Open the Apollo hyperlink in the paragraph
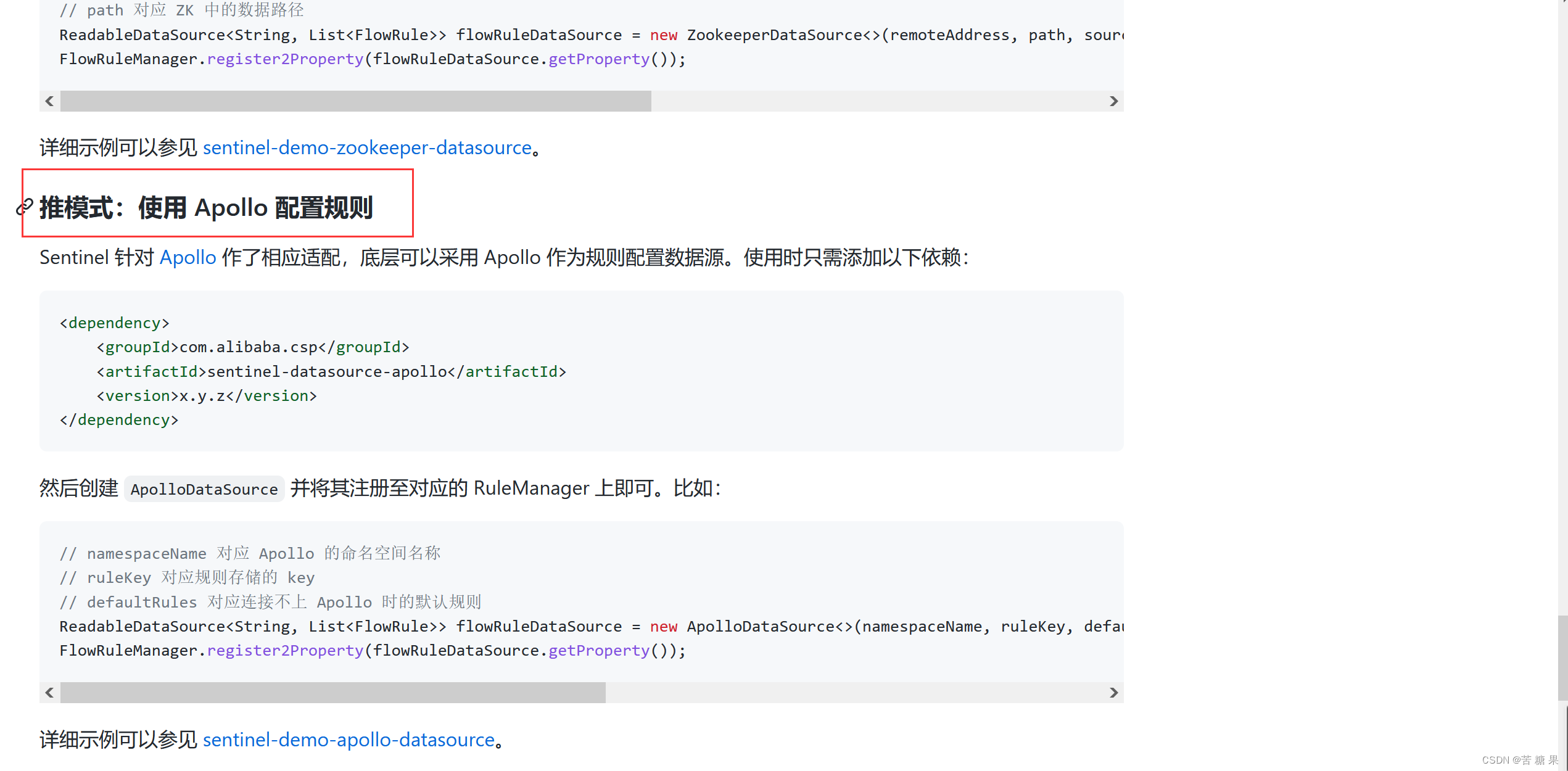1568x771 pixels. pyautogui.click(x=188, y=257)
